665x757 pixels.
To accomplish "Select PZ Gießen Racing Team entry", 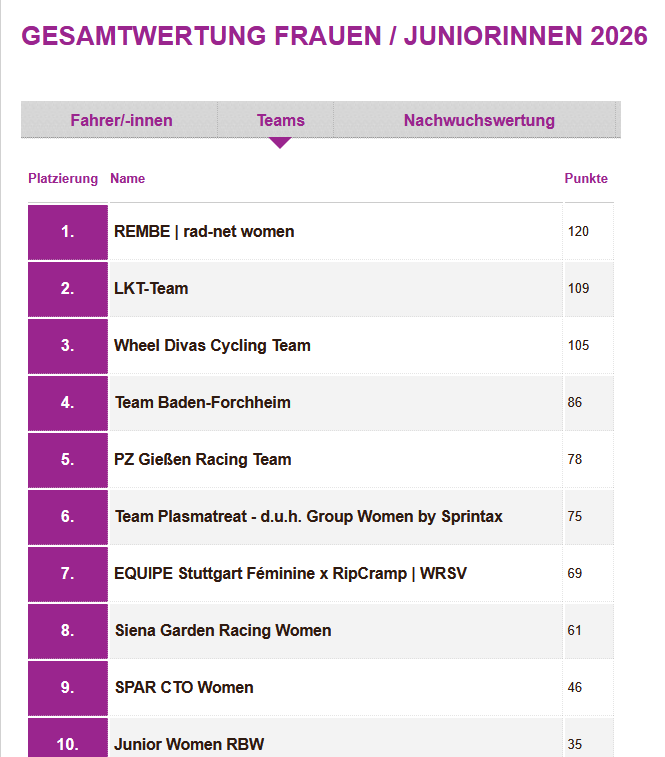I will 202,460.
